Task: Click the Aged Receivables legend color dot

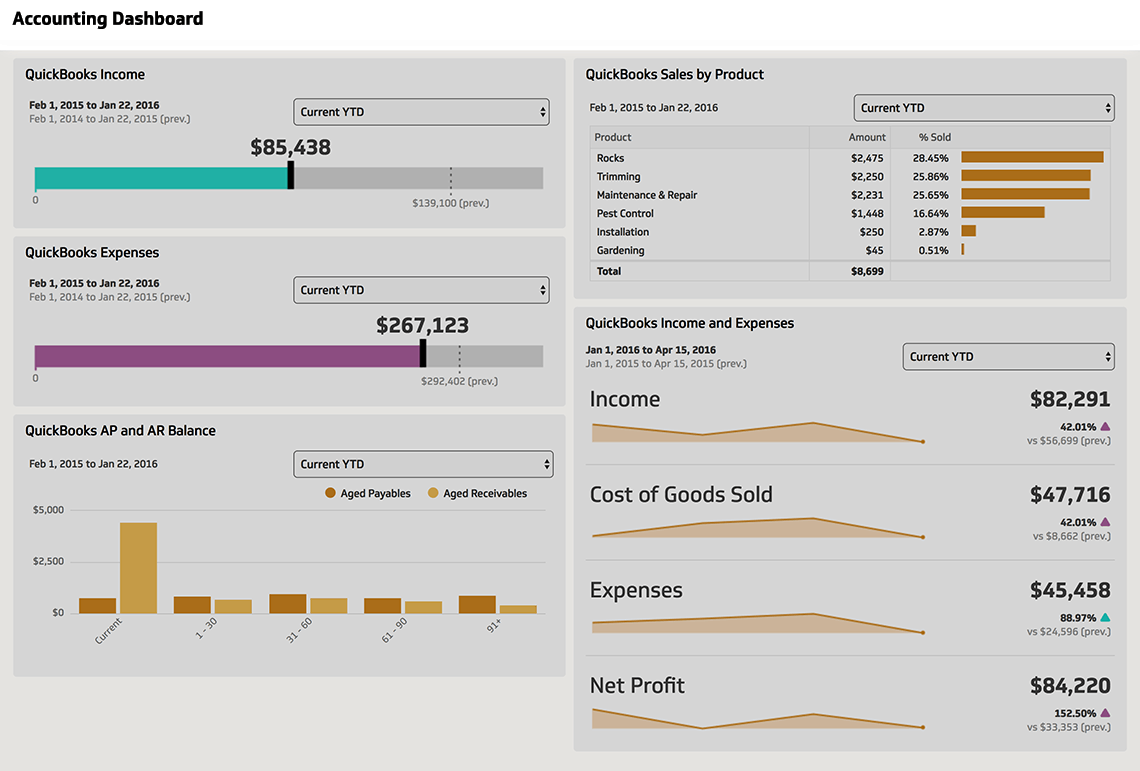Action: (433, 493)
